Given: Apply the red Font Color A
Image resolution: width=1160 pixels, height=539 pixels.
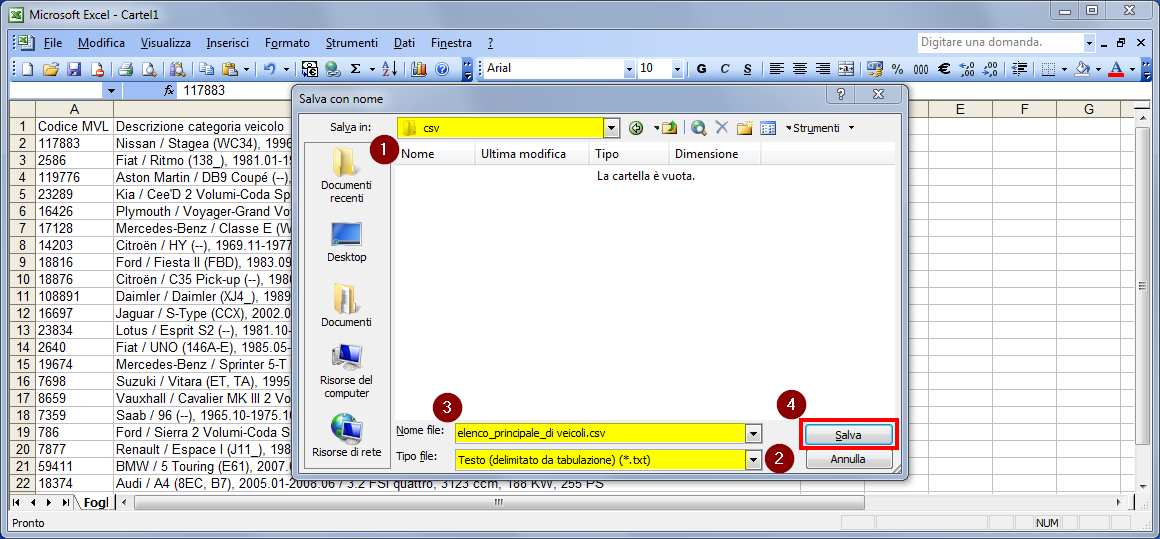Looking at the screenshot, I should point(1116,69).
